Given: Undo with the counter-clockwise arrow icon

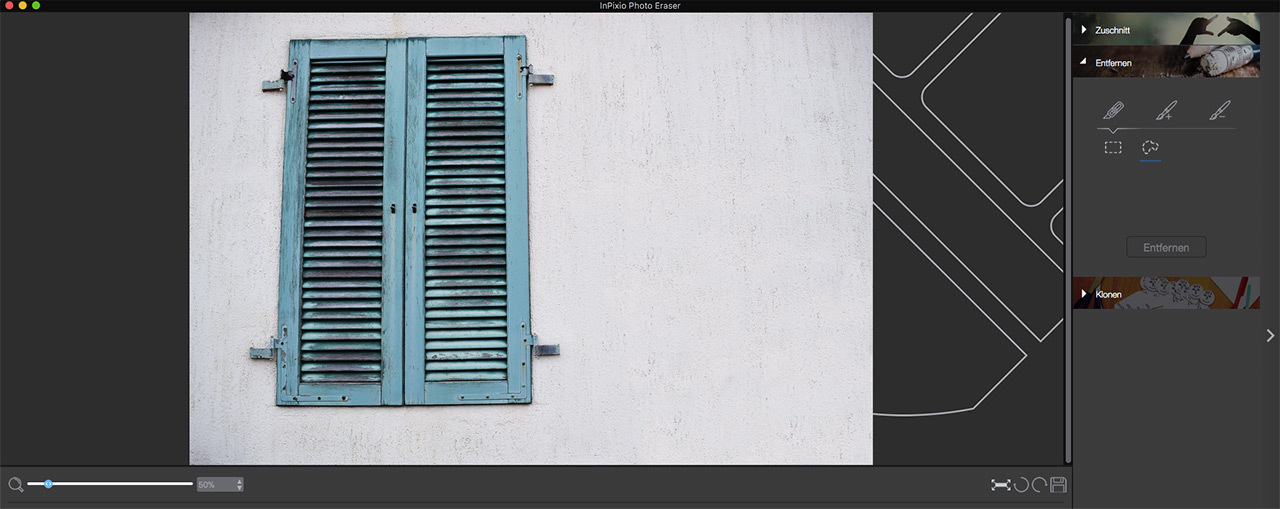Looking at the screenshot, I should 1021,485.
